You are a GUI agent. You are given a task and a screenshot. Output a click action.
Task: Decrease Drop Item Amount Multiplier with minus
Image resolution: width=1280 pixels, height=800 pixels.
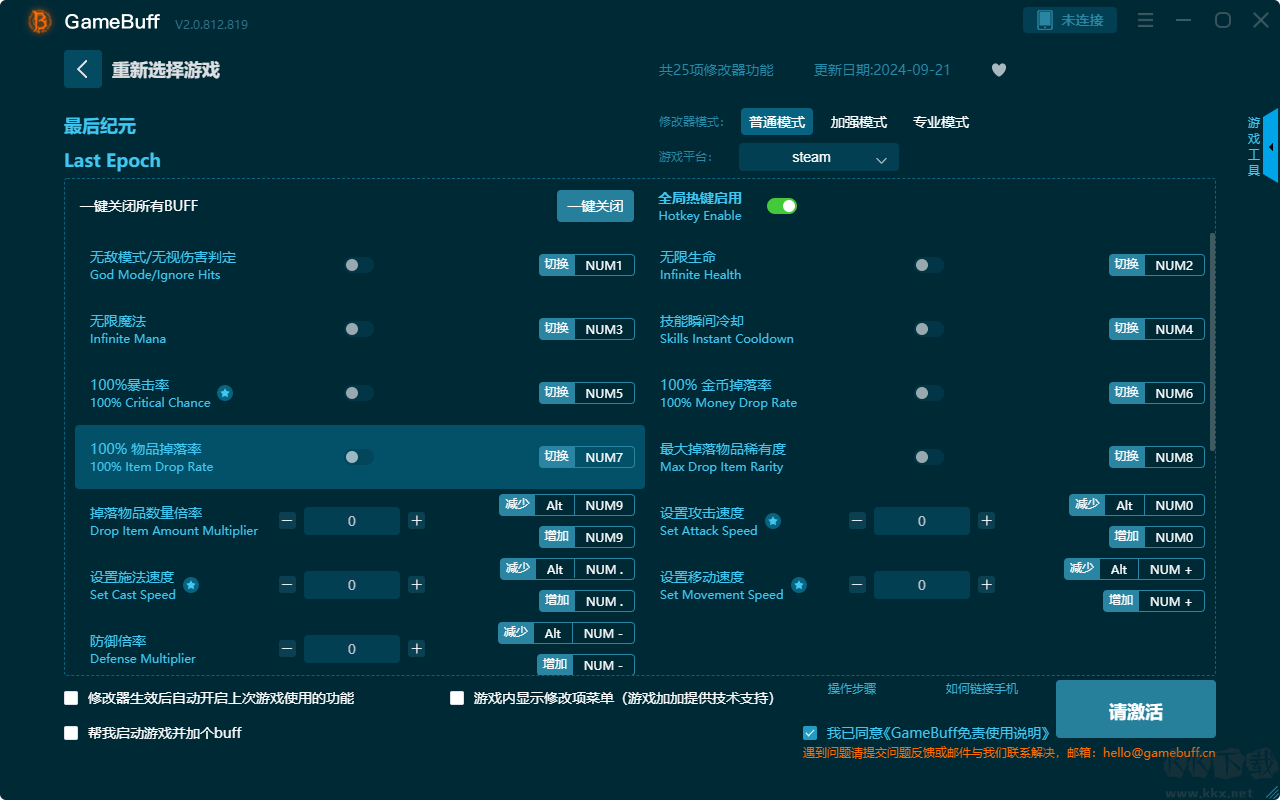[287, 520]
